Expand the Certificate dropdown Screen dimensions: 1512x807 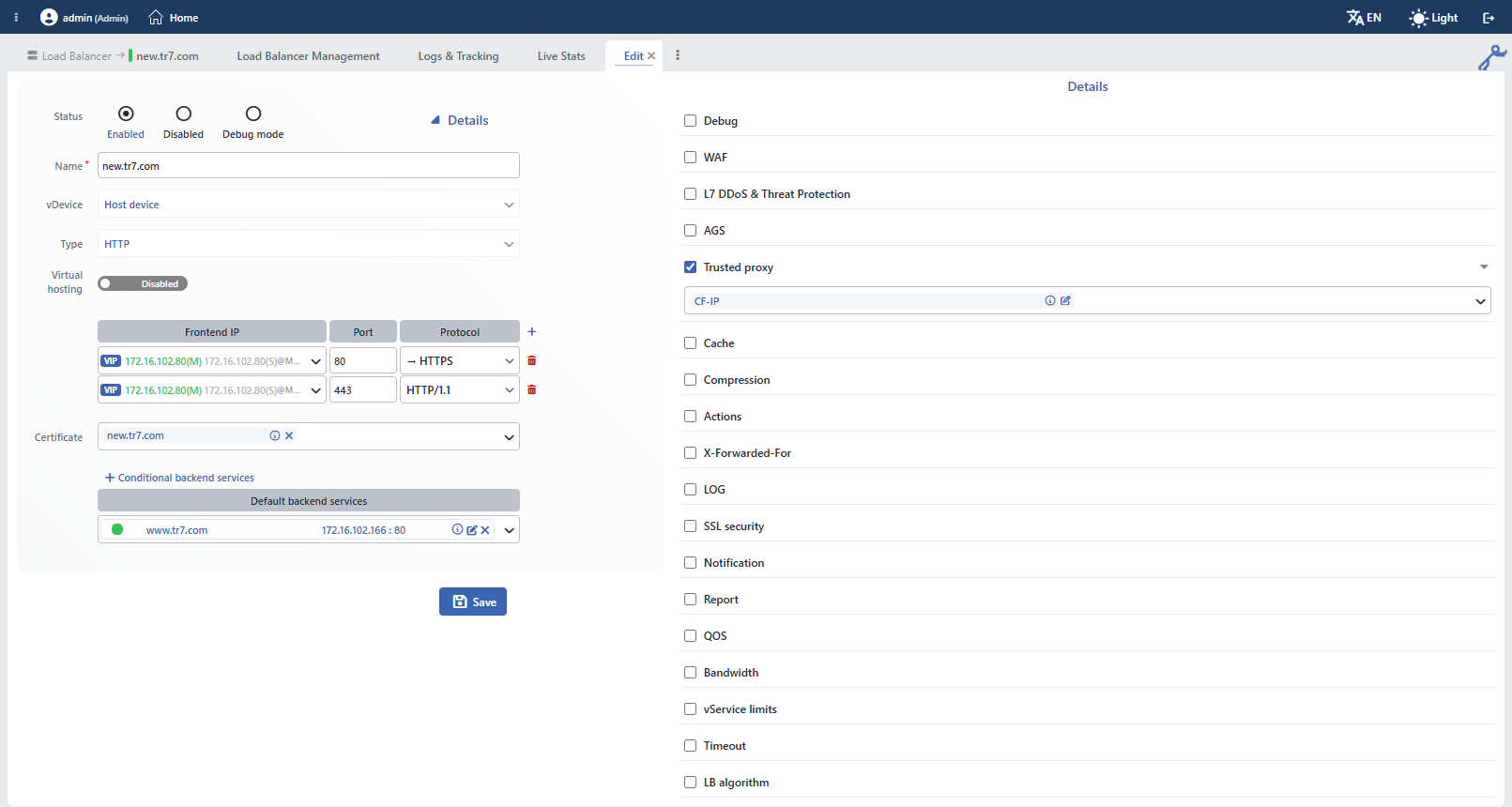coord(510,437)
